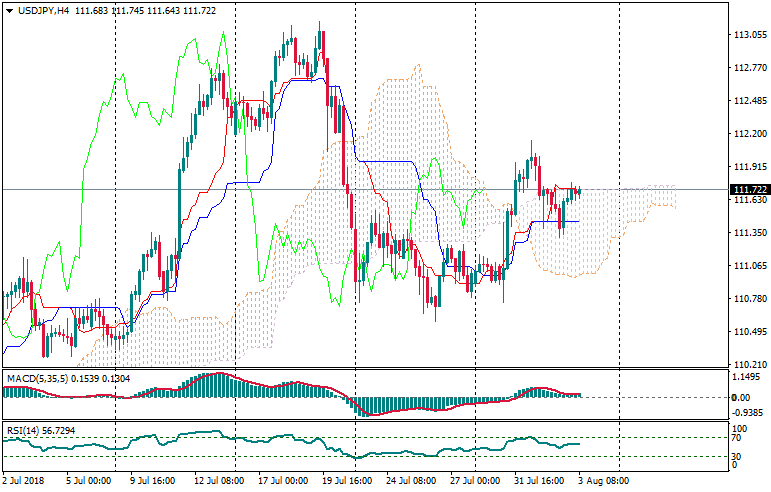Image resolution: width=771 pixels, height=492 pixels.
Task: Click the 2 Jul 2018 date label
Action: [25, 481]
